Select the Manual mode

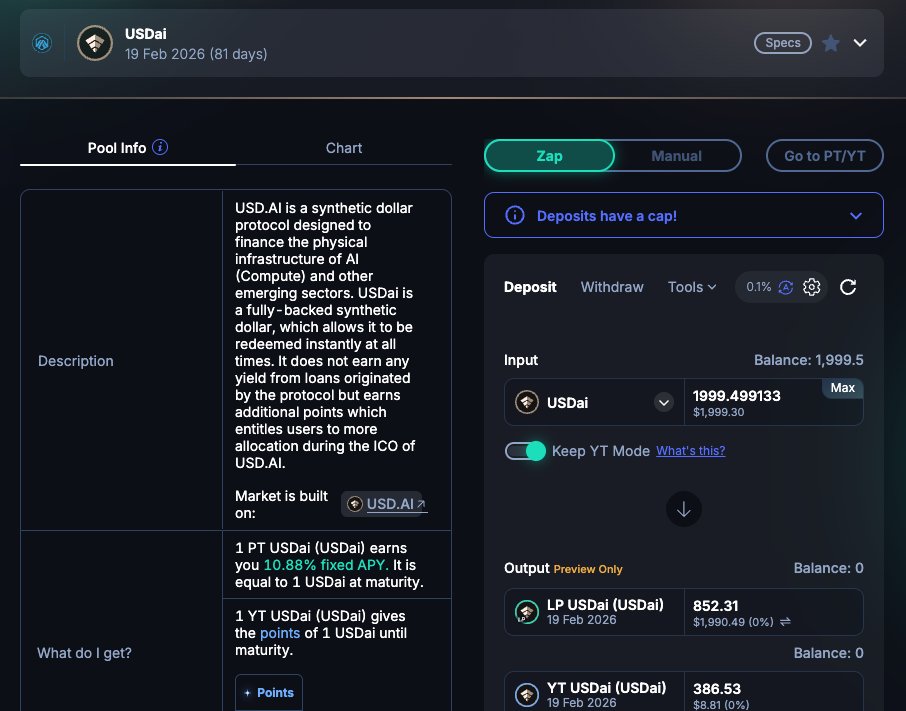(x=677, y=156)
